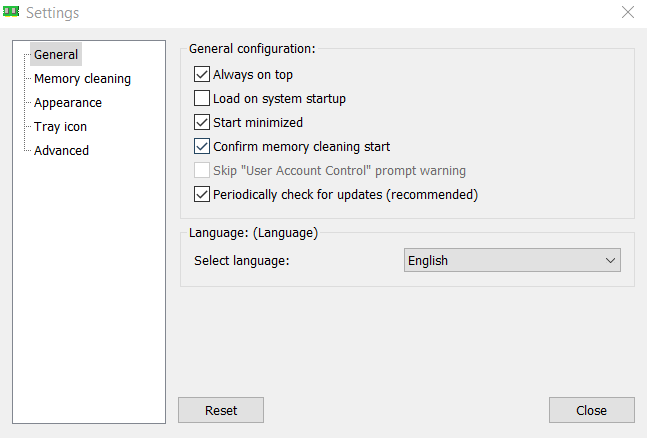Click the Select language label

241,261
